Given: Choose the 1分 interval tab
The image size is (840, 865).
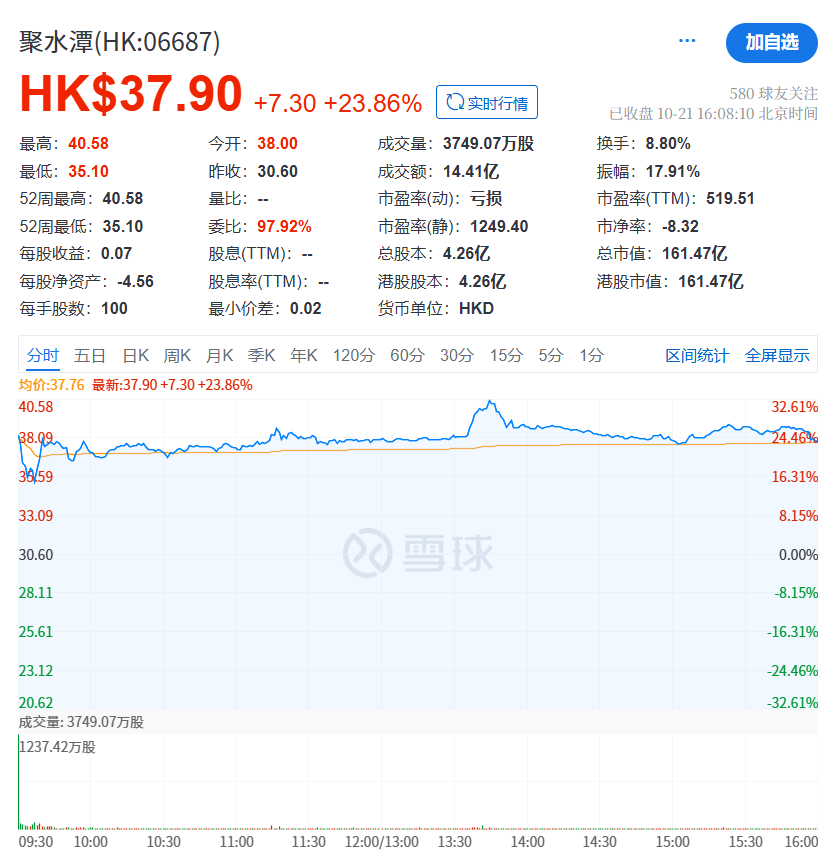Looking at the screenshot, I should pyautogui.click(x=592, y=355).
